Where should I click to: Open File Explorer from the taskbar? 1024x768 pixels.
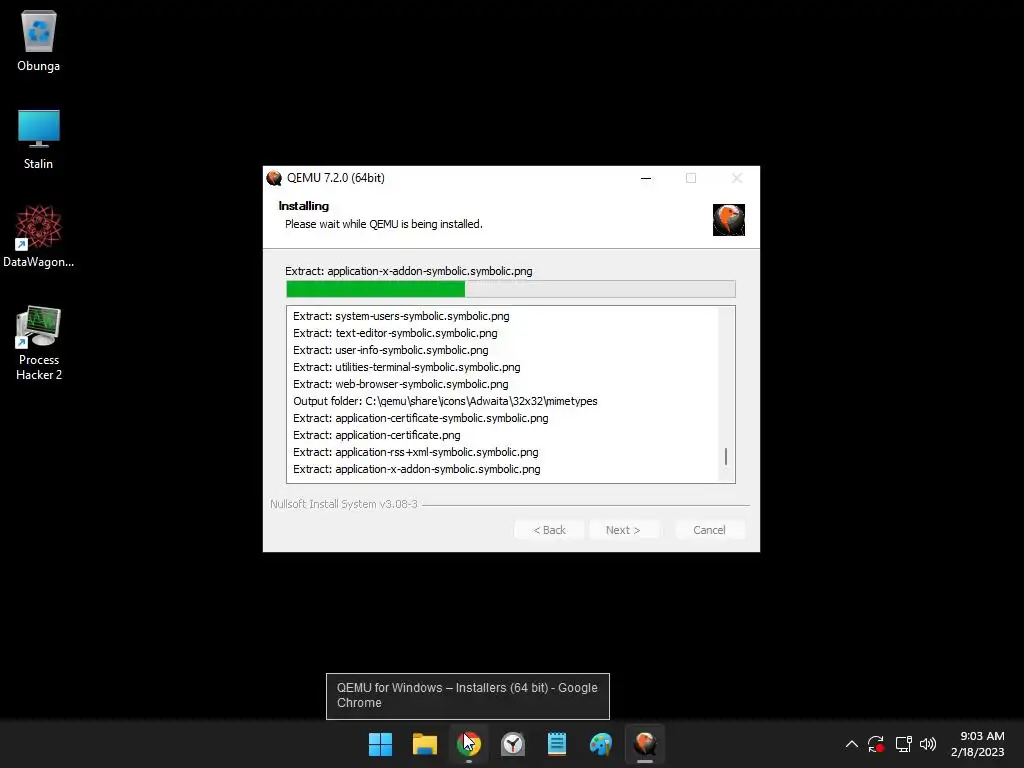[x=424, y=744]
